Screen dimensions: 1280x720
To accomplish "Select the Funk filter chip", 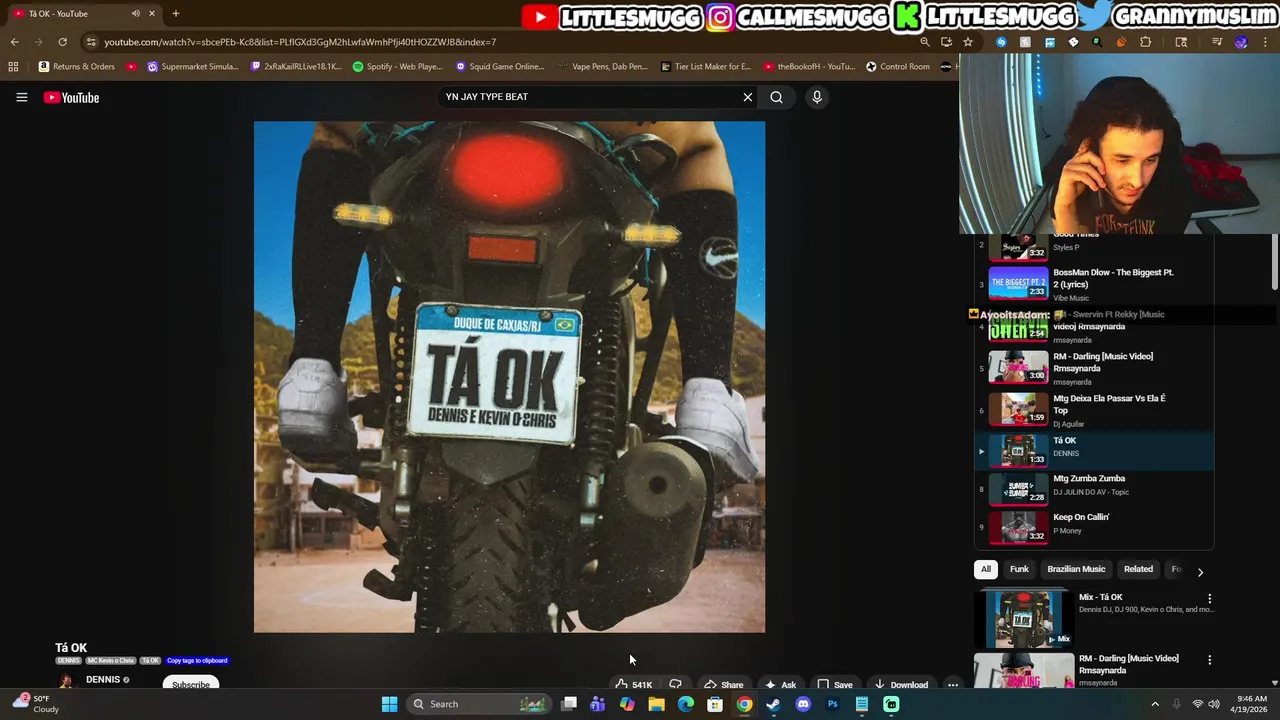I will tap(1019, 569).
